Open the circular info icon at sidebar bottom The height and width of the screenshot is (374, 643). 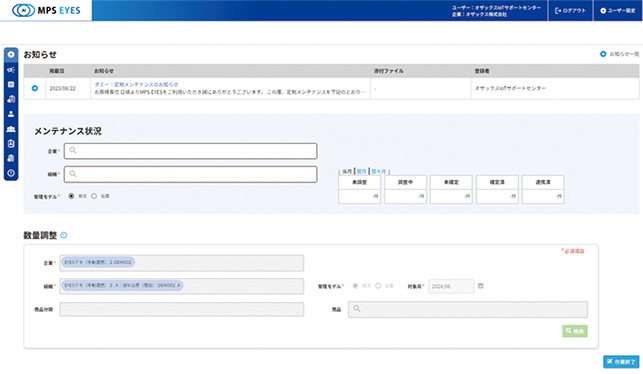tap(11, 173)
